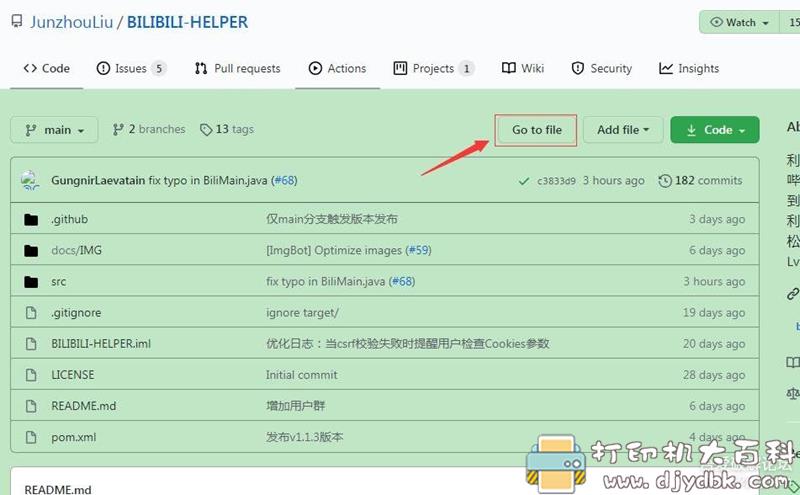Open the '[ImgBot] Optimize images' commit message

click(x=334, y=251)
